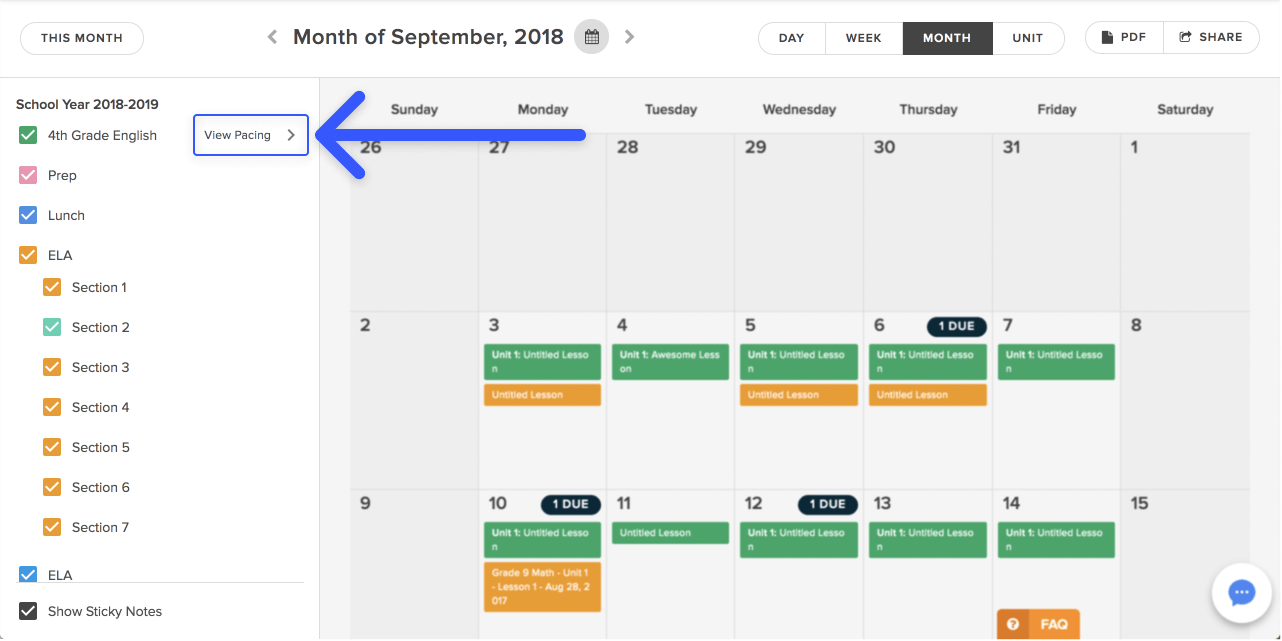Advance to next month arrow

coord(629,37)
